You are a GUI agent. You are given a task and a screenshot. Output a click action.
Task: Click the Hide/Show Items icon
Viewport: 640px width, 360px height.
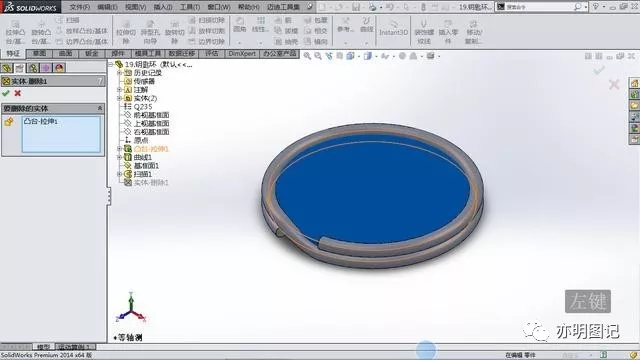[384, 56]
